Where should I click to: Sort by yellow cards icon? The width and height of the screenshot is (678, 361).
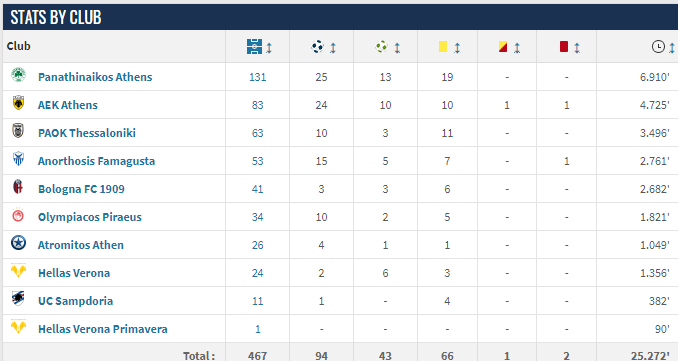click(x=443, y=46)
